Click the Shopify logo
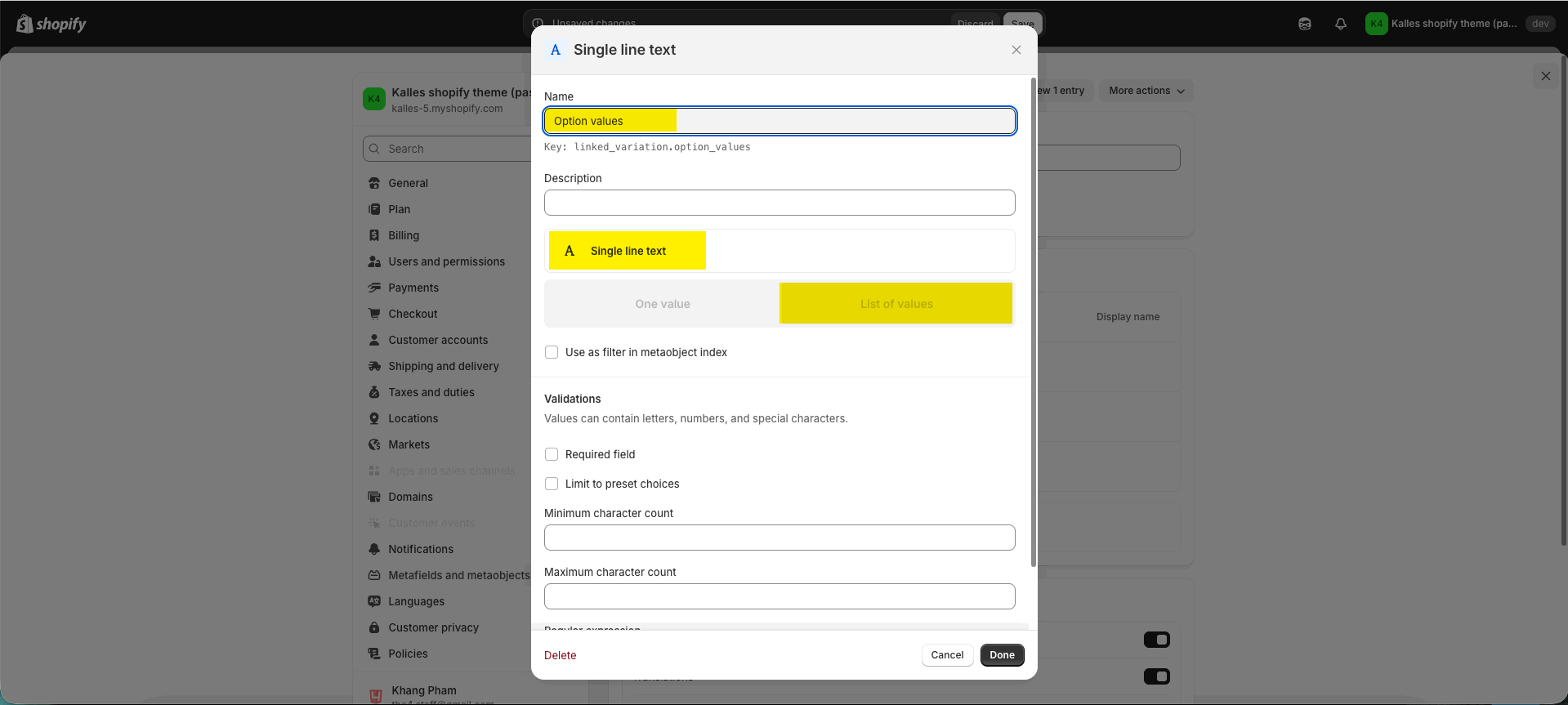 tap(51, 24)
